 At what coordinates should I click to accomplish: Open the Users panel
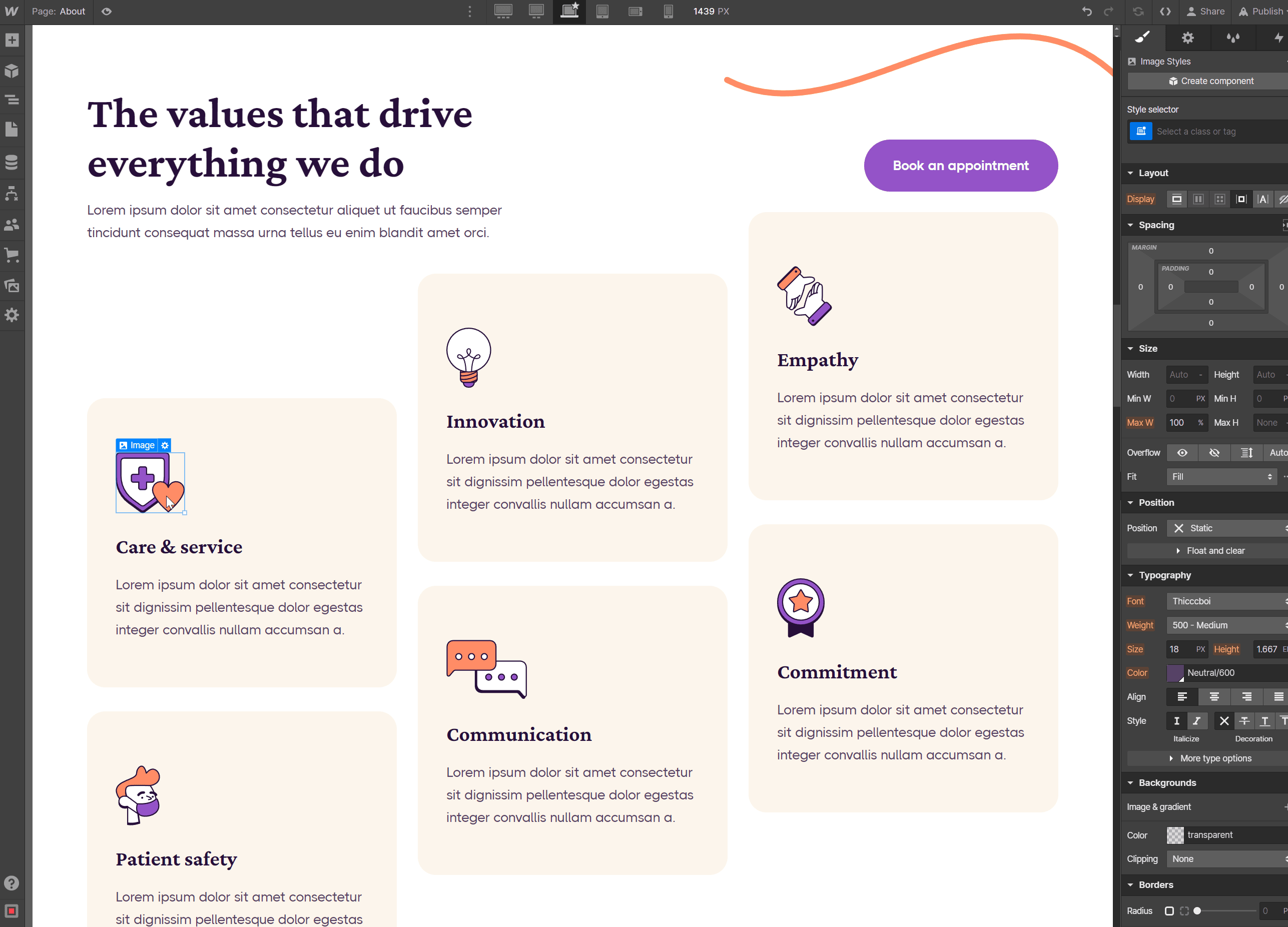tap(12, 225)
